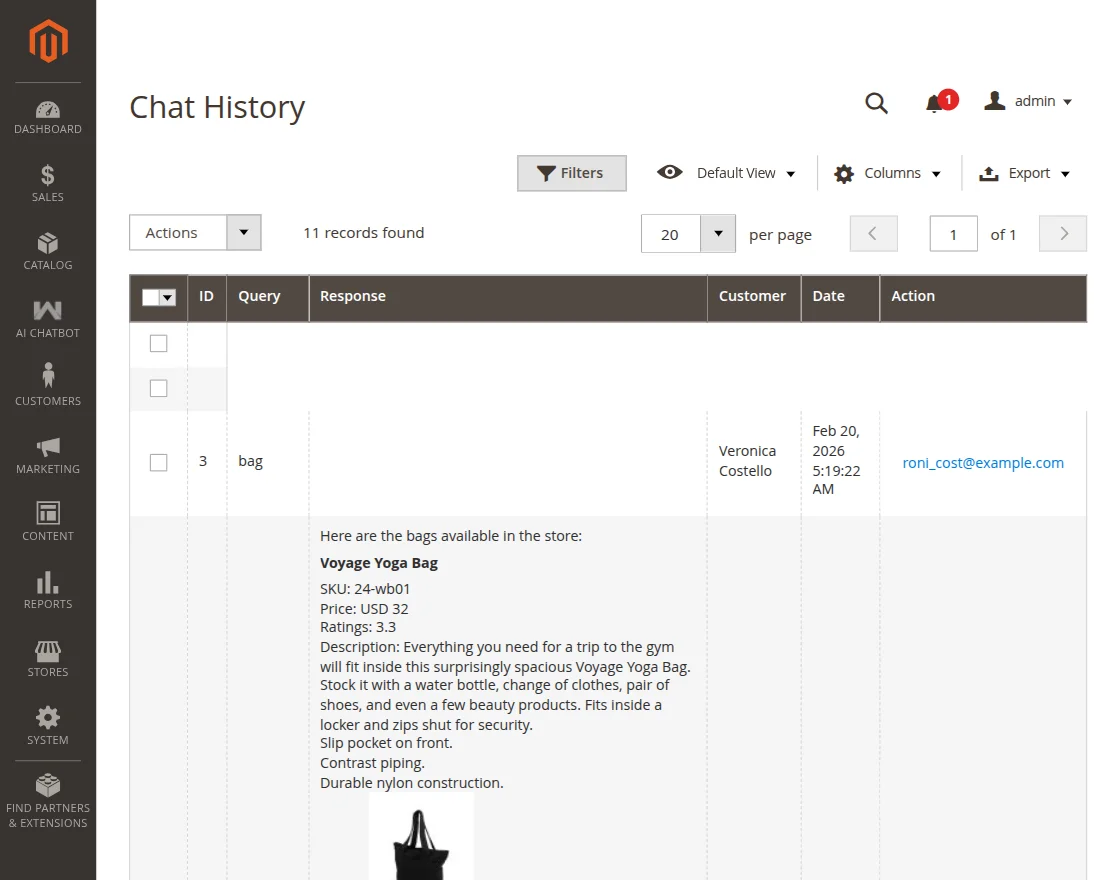Screen dimensions: 1120x880
Task: Click the Filters button
Action: [x=571, y=172]
